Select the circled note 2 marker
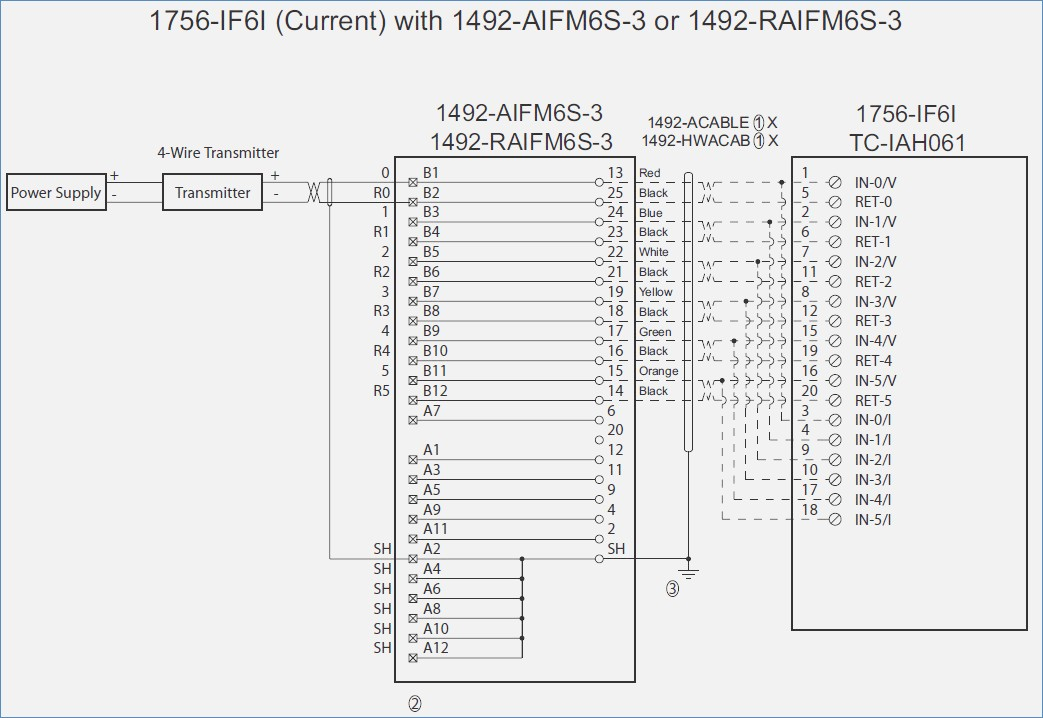This screenshot has height=718, width=1043. click(414, 704)
